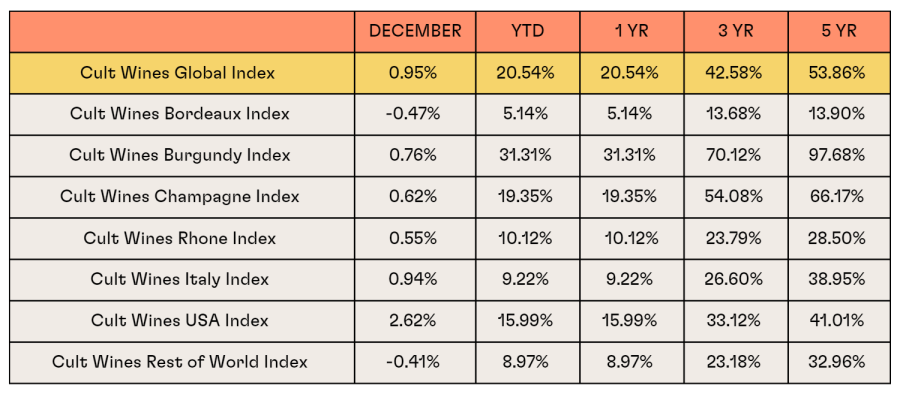This screenshot has width=900, height=394.
Task: Select the Cult Wines Global Index row label
Action: click(x=177, y=73)
